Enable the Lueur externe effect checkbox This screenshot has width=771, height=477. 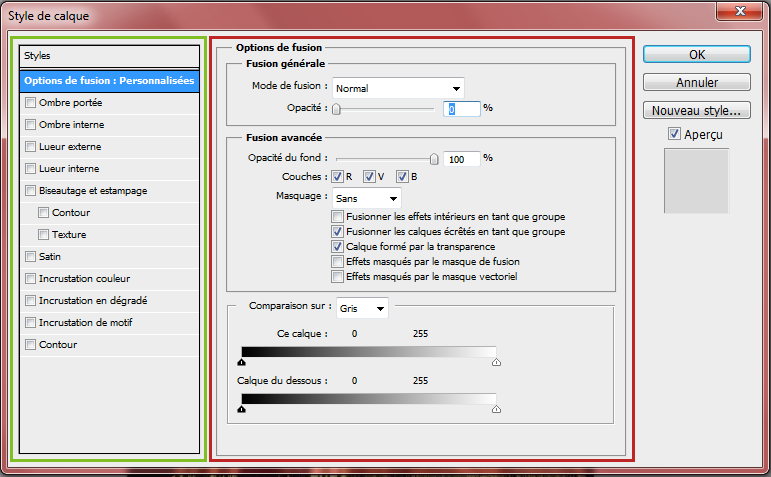[31, 147]
